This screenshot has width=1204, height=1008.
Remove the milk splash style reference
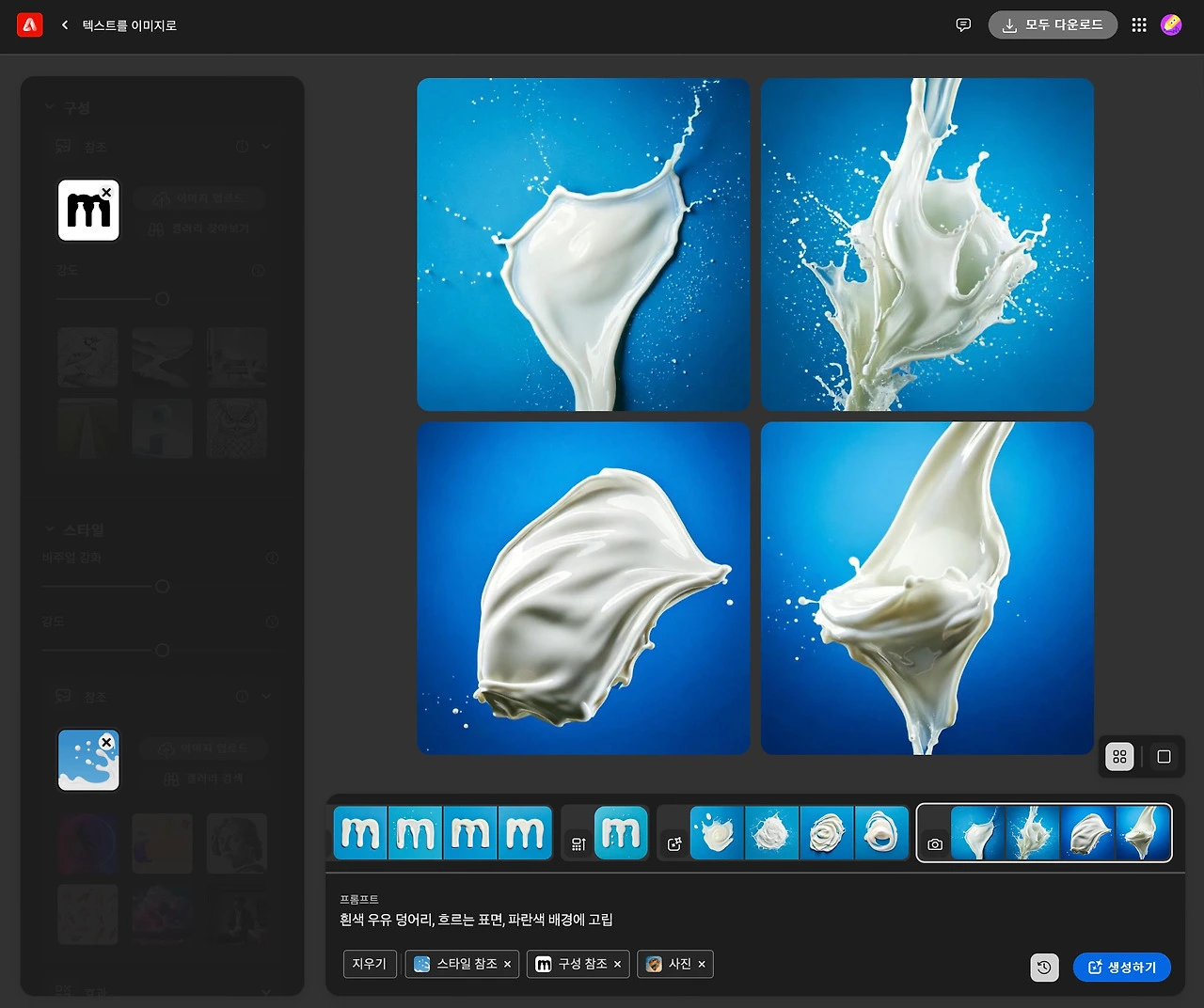(x=106, y=743)
